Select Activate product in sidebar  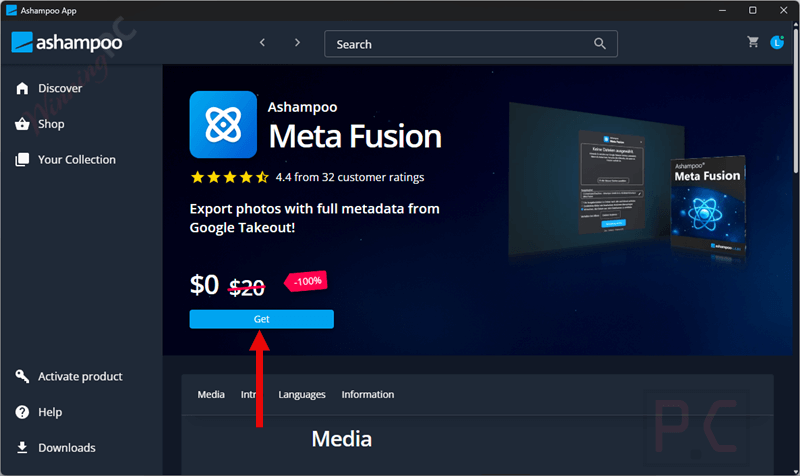tap(80, 377)
